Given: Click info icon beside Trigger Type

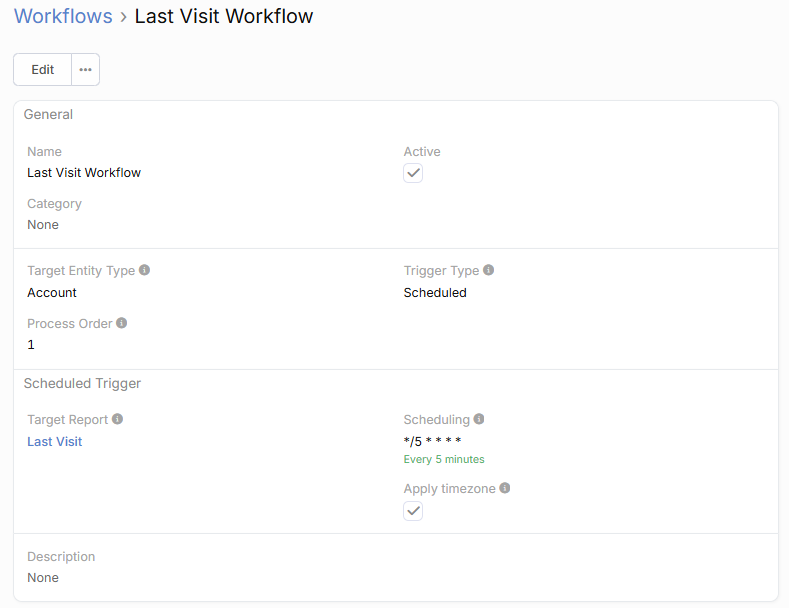Looking at the screenshot, I should click(x=488, y=270).
